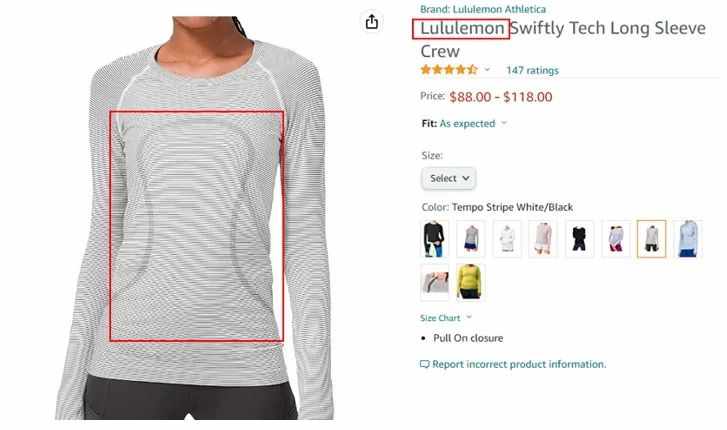The width and height of the screenshot is (727, 430).
Task: Open the 147 ratings link
Action: tap(532, 70)
